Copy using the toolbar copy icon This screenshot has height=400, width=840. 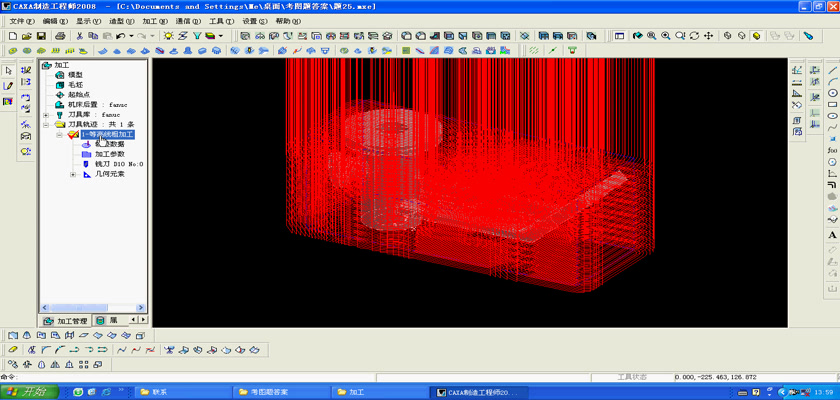tap(93, 36)
